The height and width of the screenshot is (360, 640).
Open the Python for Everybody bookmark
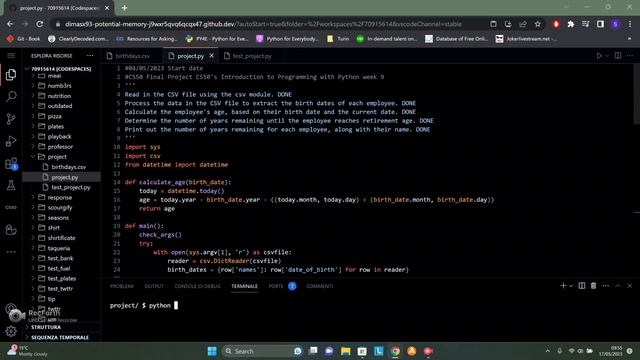coord(287,39)
